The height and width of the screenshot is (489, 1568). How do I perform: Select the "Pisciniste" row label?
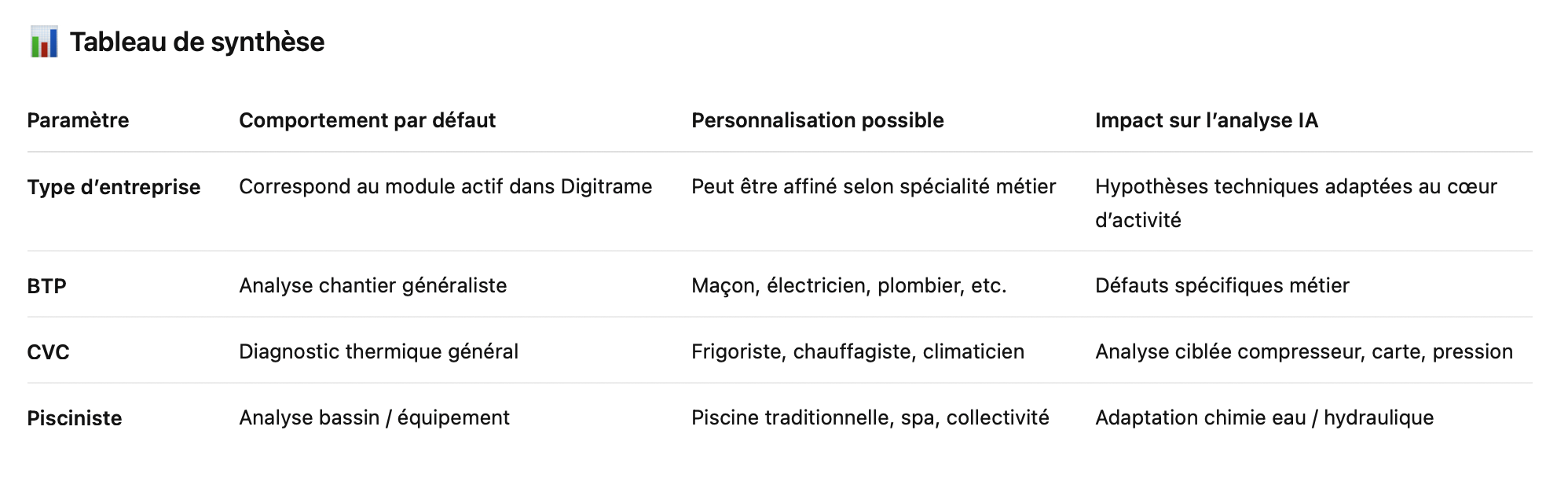tap(75, 418)
